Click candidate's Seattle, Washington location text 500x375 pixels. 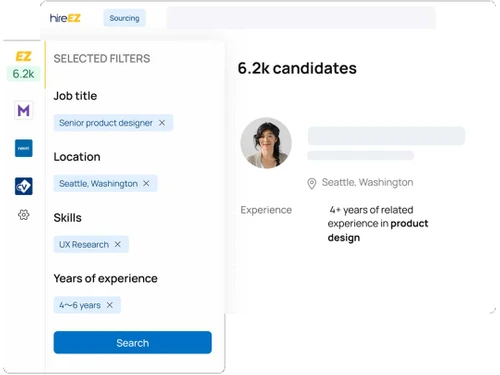pos(367,182)
